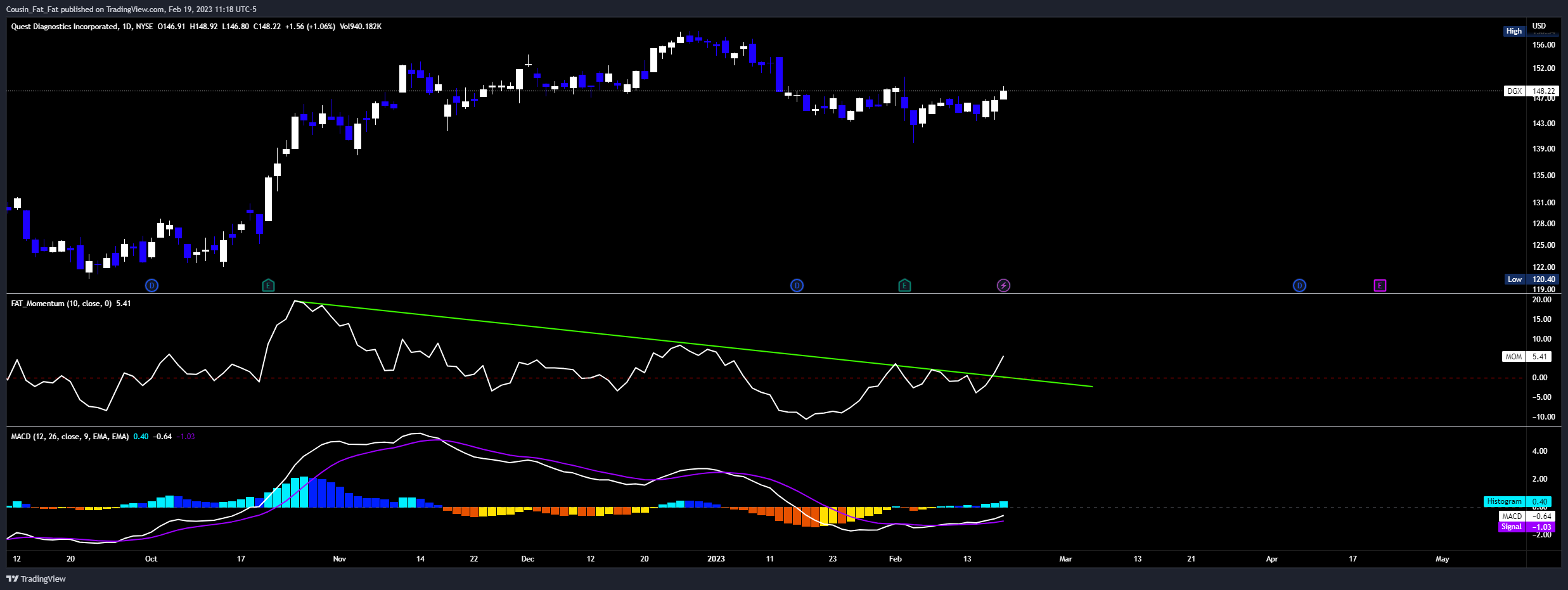Click the purple upcoming earnings marker near mid-April
This screenshot has height=590, width=1568.
click(1380, 286)
